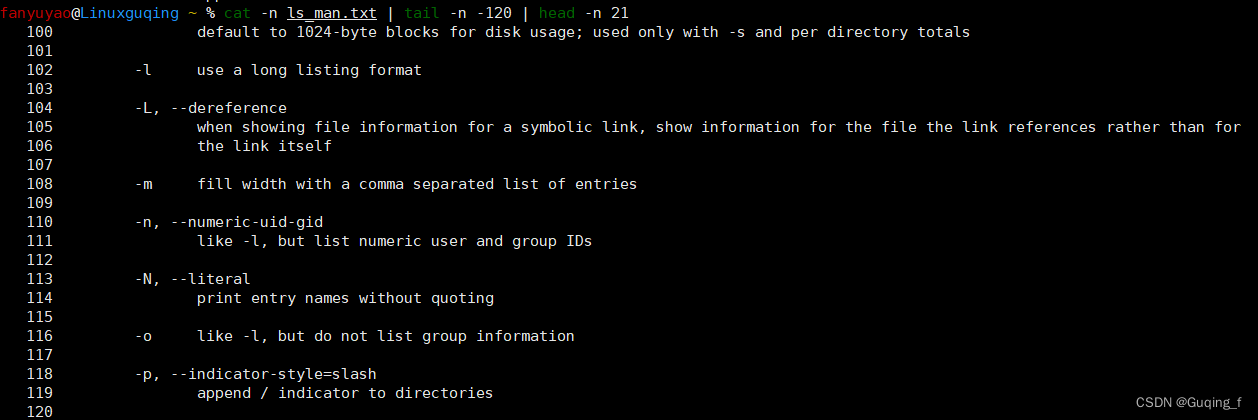Click line number 120
Viewport: 1258px width, 420px height.
(39, 412)
